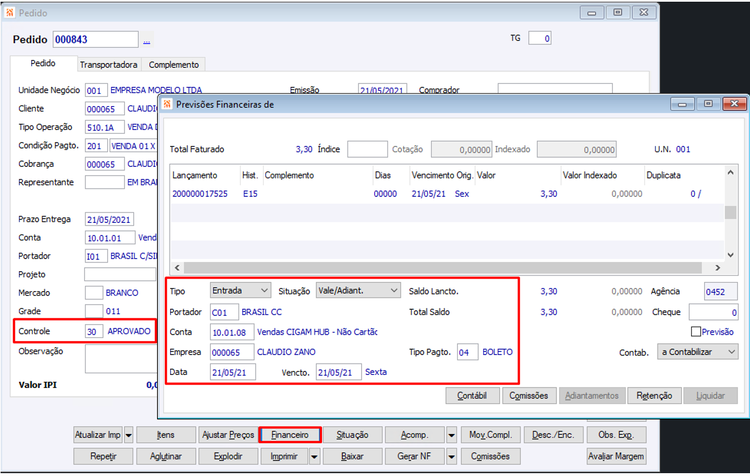Click the Agência input field
The width and height of the screenshot is (750, 476).
click(x=721, y=291)
